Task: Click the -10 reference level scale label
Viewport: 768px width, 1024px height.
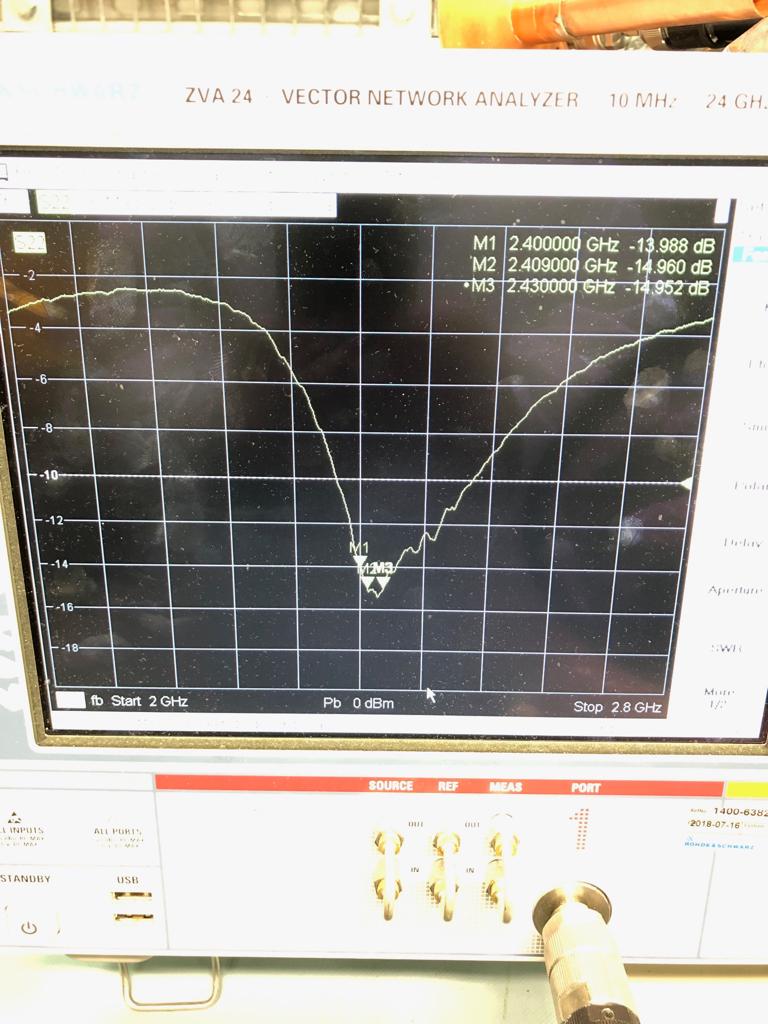Action: 48,475
